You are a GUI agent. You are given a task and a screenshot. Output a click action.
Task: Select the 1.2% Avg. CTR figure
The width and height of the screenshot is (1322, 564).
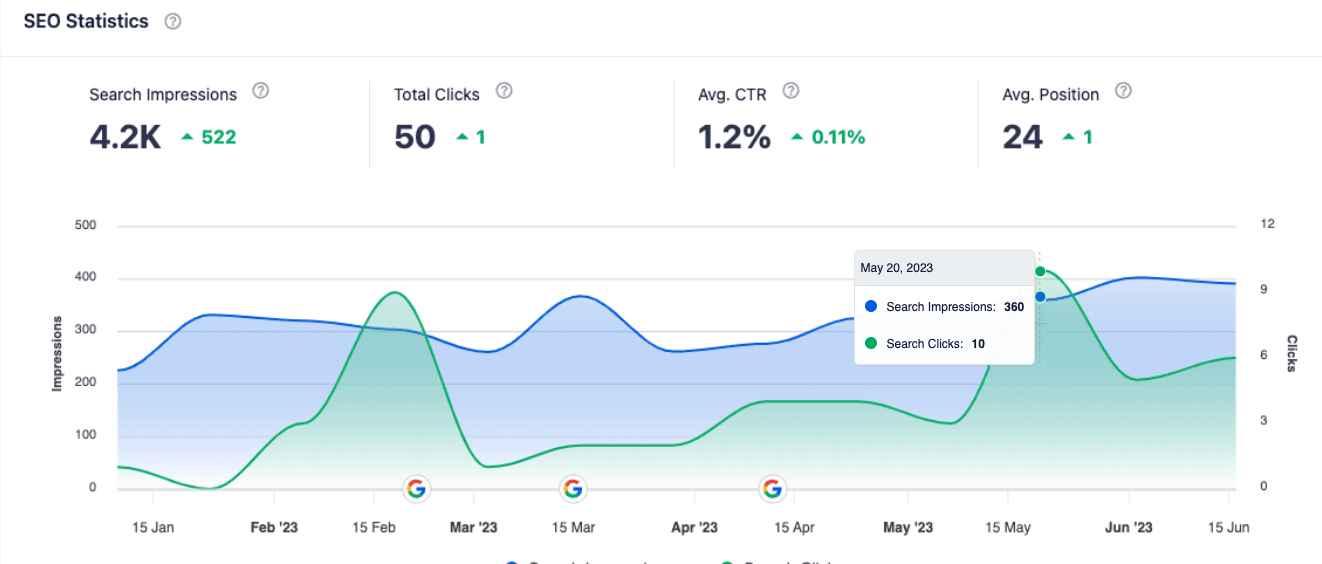(734, 137)
